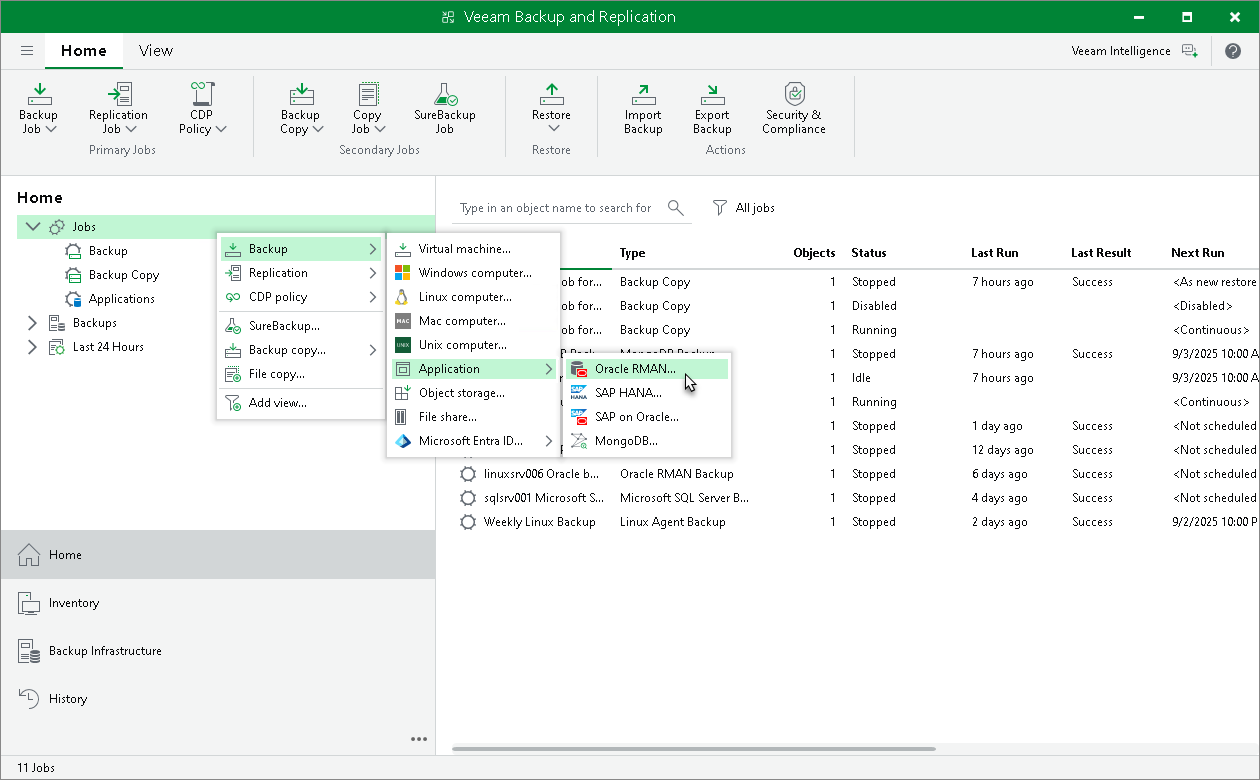Switch to the View ribbon tab

point(156,50)
